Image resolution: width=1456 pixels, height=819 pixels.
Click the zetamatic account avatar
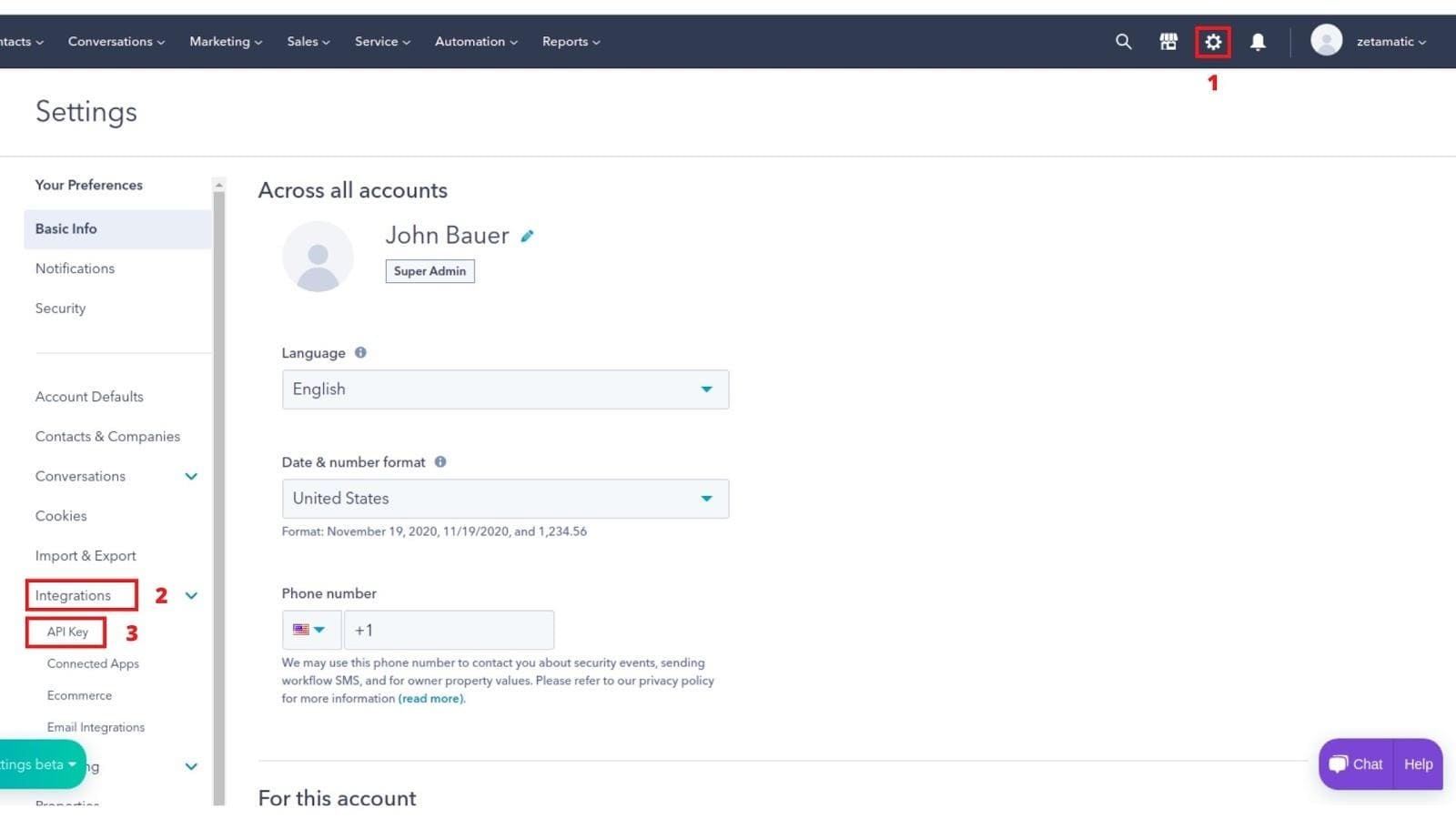click(1326, 41)
